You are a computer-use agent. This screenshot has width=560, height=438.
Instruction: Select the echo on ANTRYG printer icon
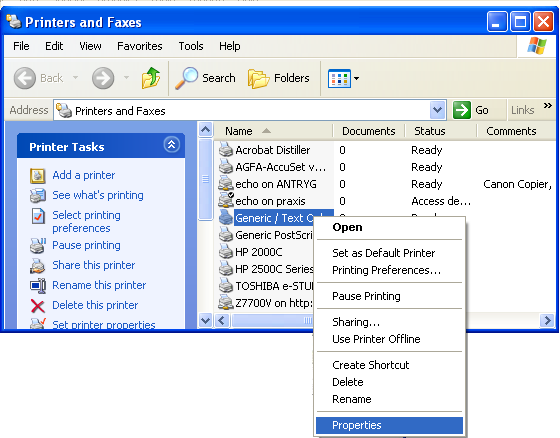tap(226, 184)
